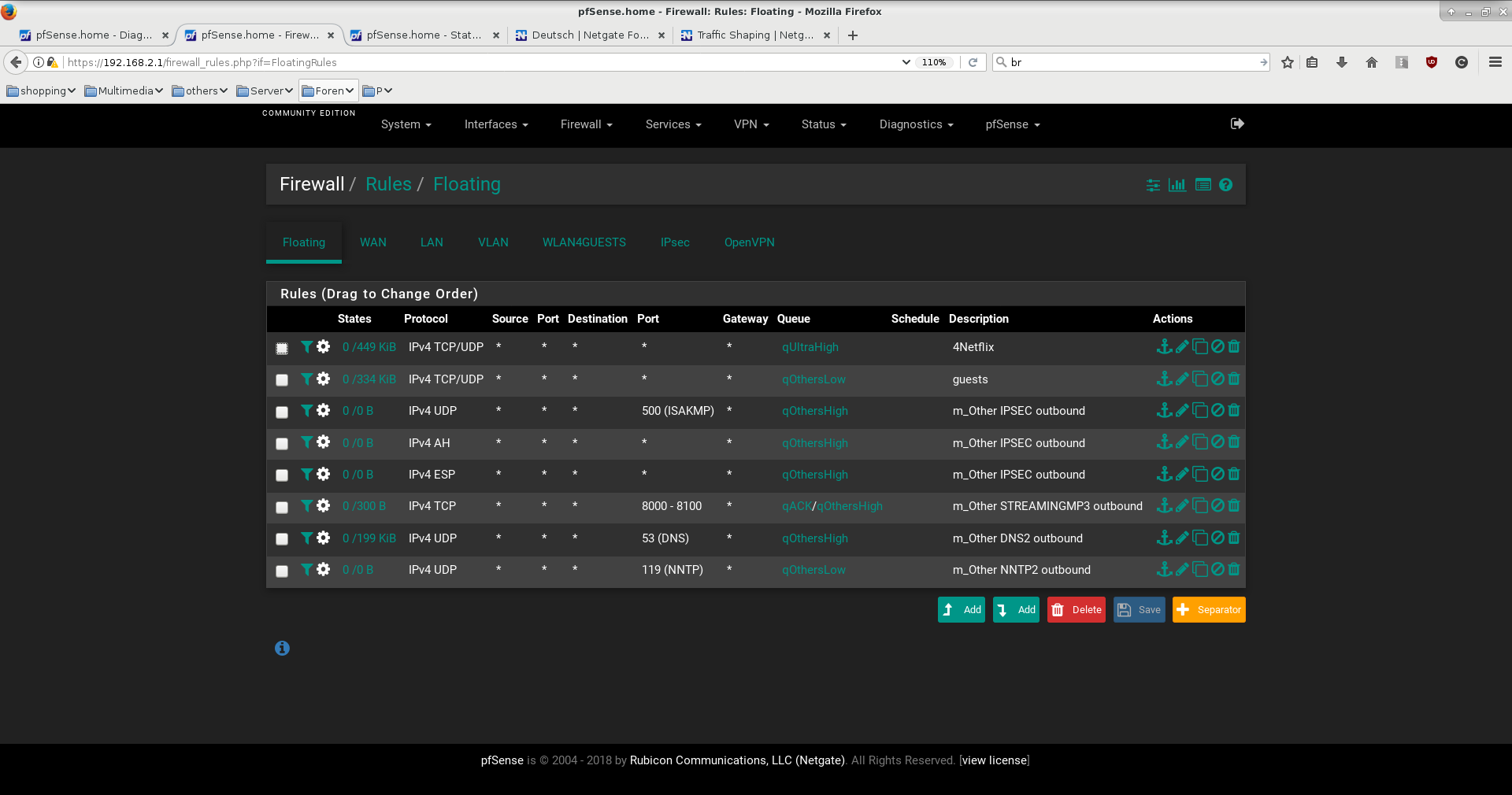
Task: Click the gear icon on the guests rule
Action: pos(324,379)
